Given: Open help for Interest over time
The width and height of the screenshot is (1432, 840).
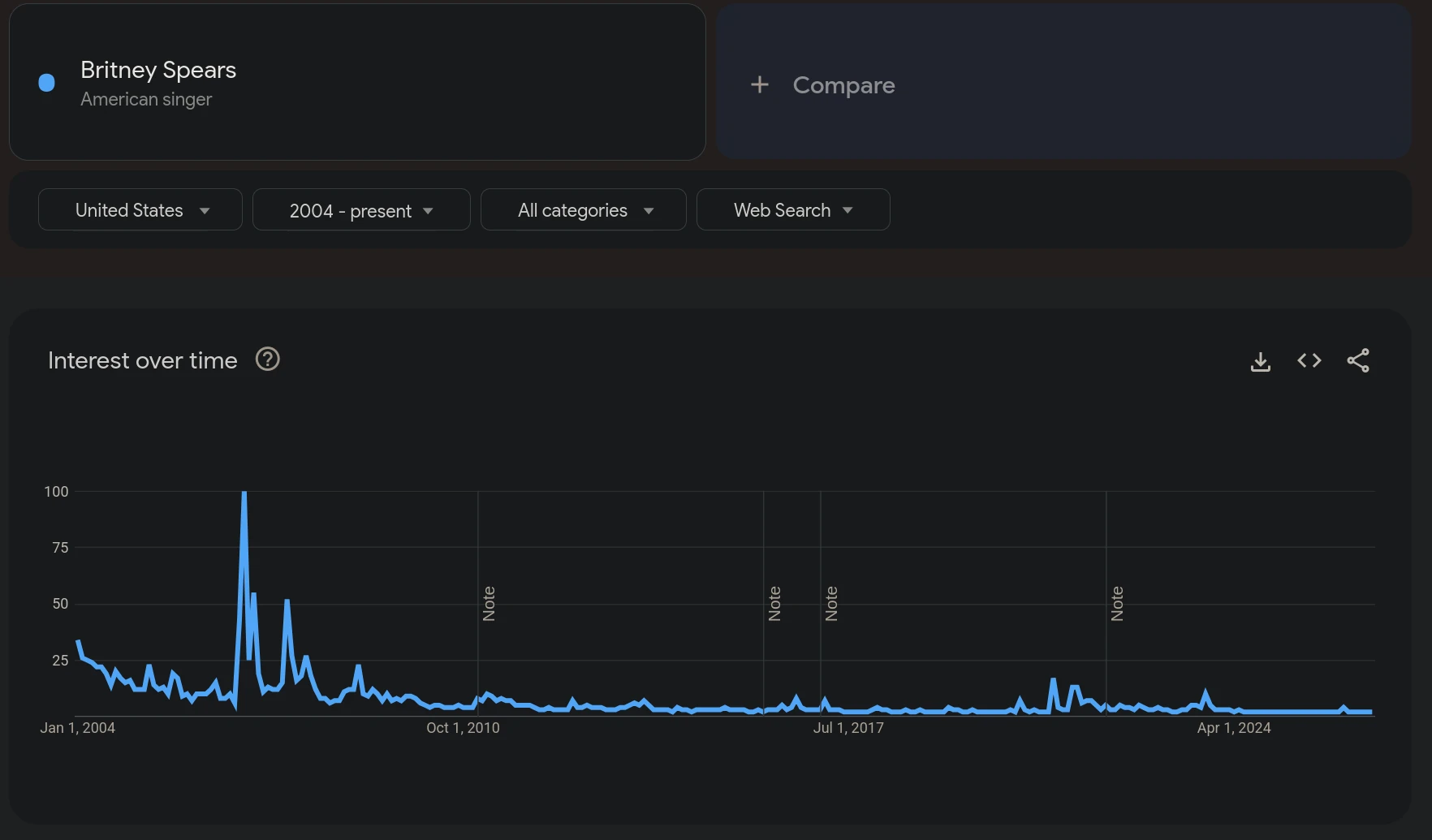Looking at the screenshot, I should click(268, 359).
